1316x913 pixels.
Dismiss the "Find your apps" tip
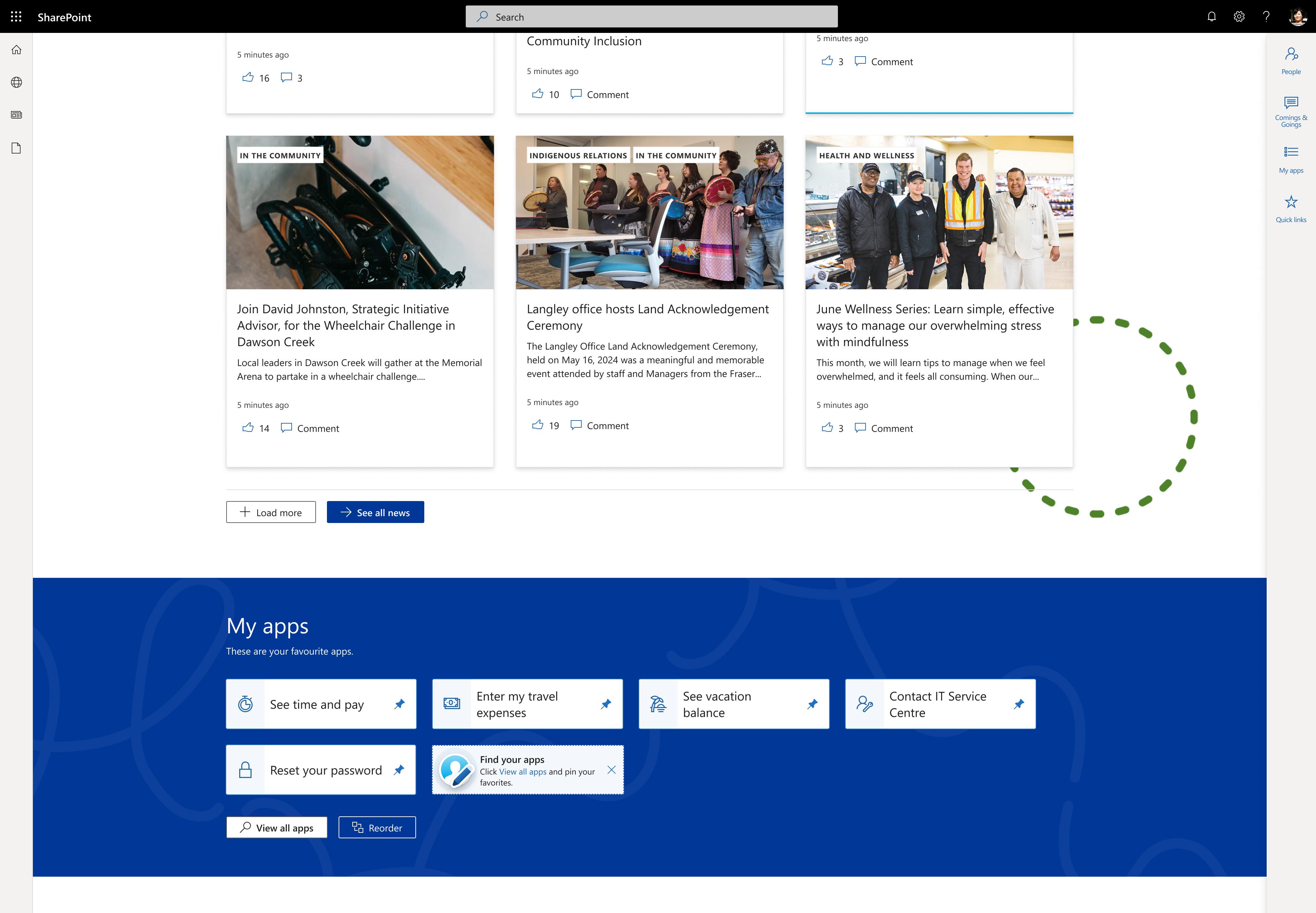[x=611, y=769]
